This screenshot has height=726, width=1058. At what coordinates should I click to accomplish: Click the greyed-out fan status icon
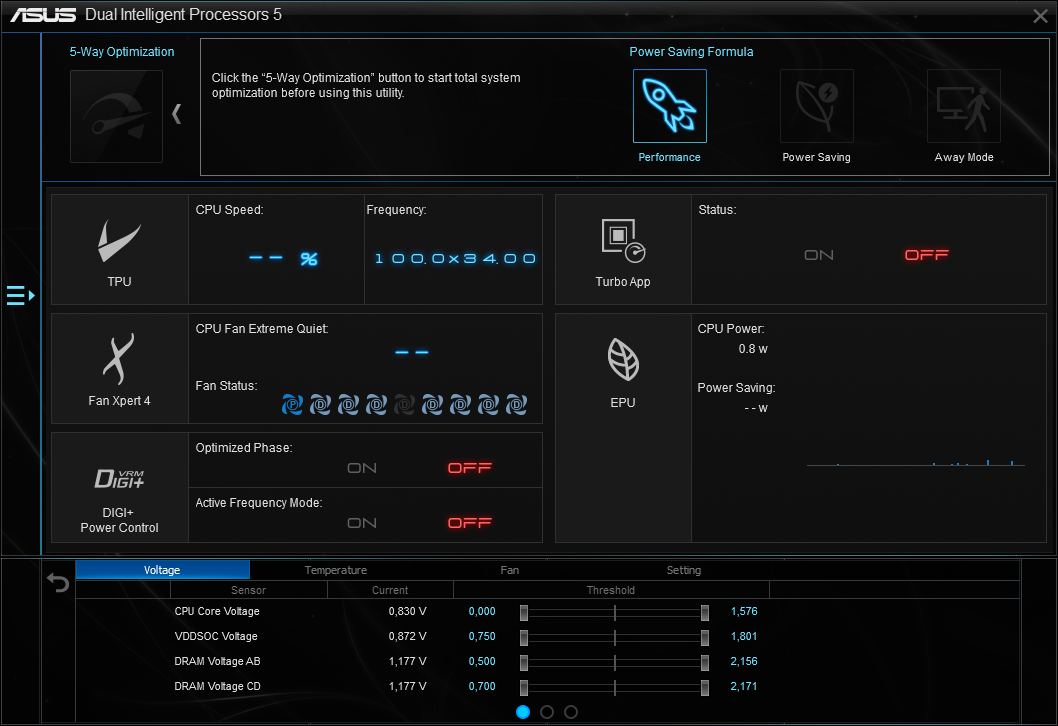click(x=404, y=404)
